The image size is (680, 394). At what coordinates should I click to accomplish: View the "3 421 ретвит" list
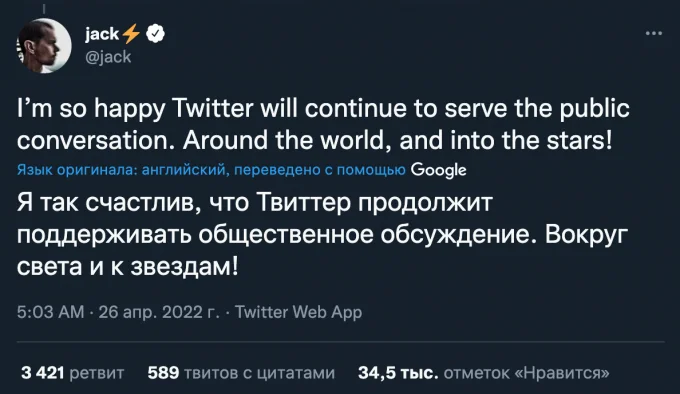72,373
